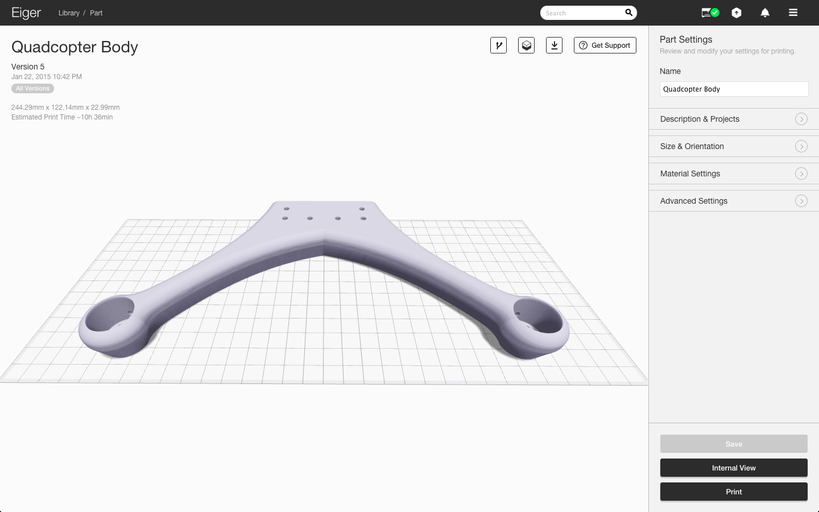Viewport: 819px width, 512px height.
Task: Click the search magnifier icon
Action: [x=629, y=13]
